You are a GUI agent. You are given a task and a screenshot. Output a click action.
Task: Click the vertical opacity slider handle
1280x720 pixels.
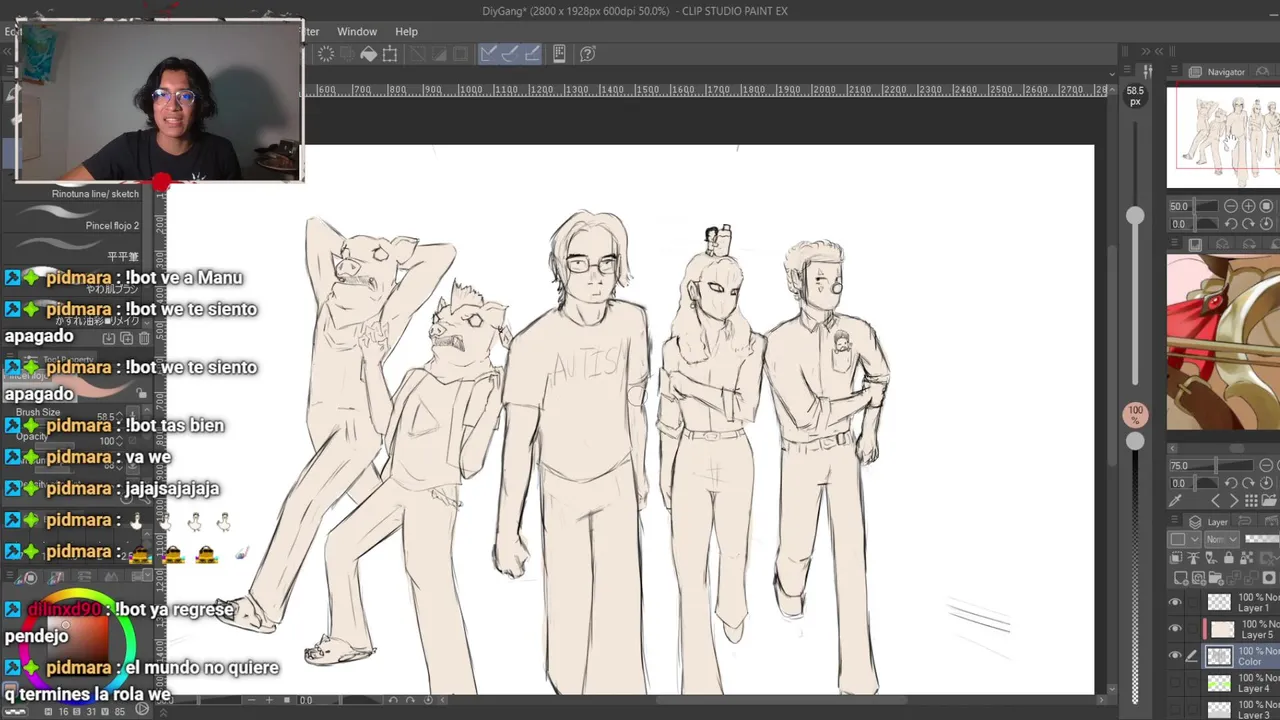pos(1135,441)
